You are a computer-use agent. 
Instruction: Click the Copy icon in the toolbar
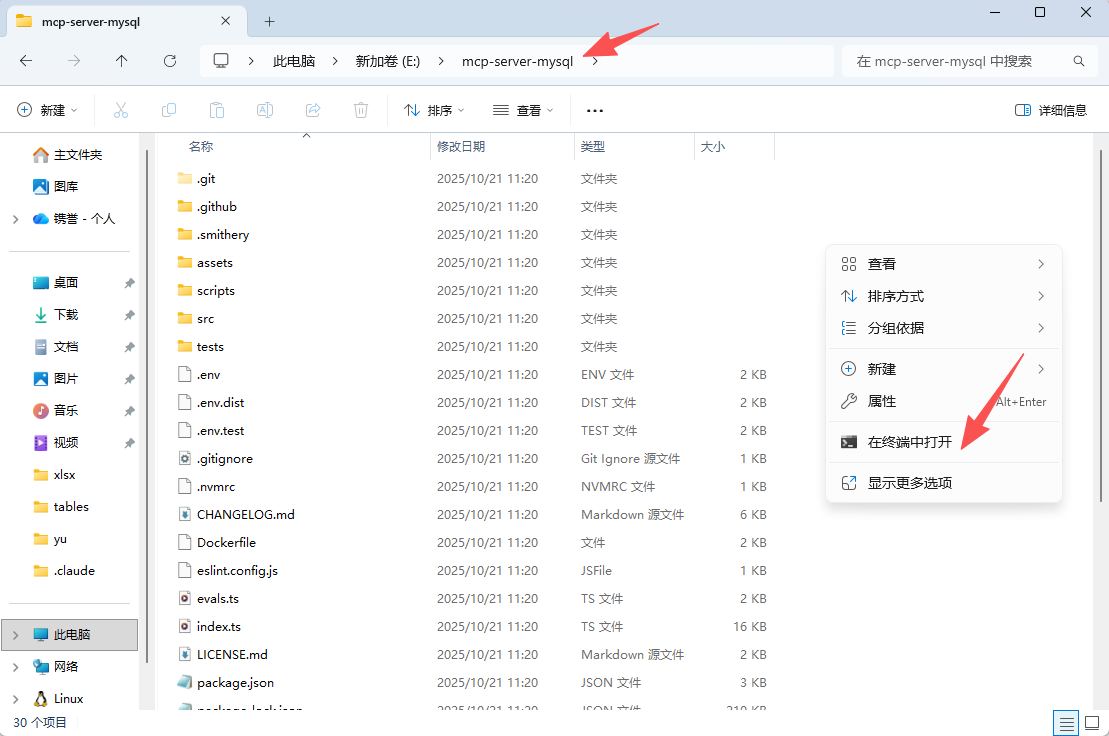[x=168, y=110]
